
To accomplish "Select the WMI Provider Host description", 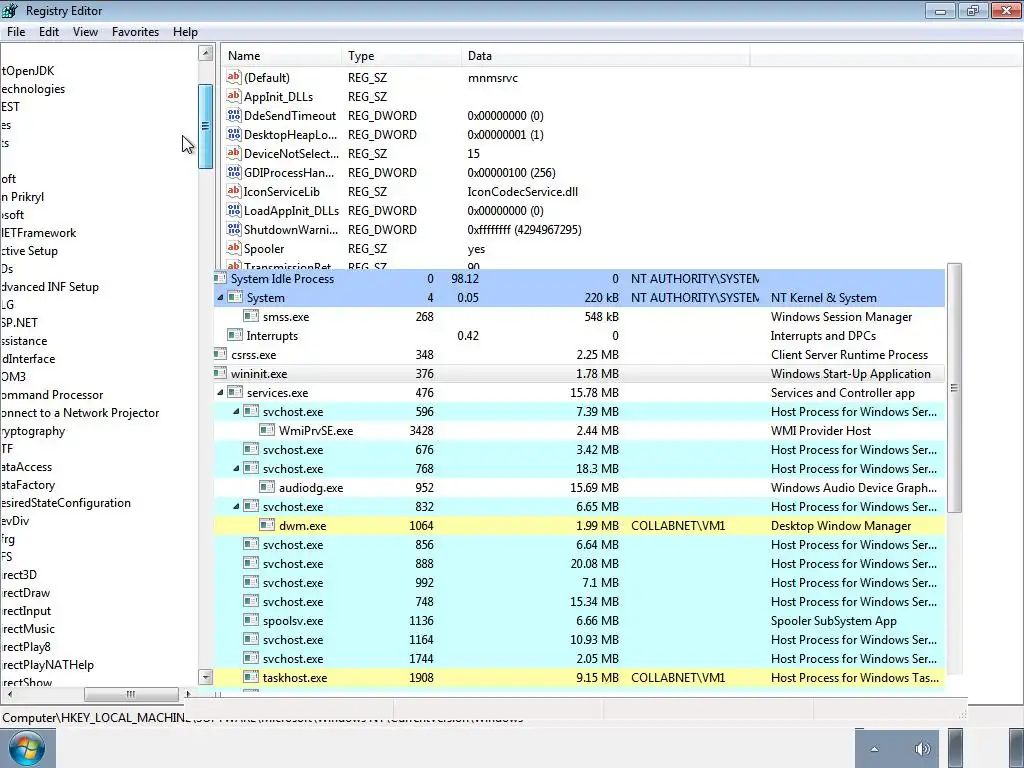I will tap(821, 430).
